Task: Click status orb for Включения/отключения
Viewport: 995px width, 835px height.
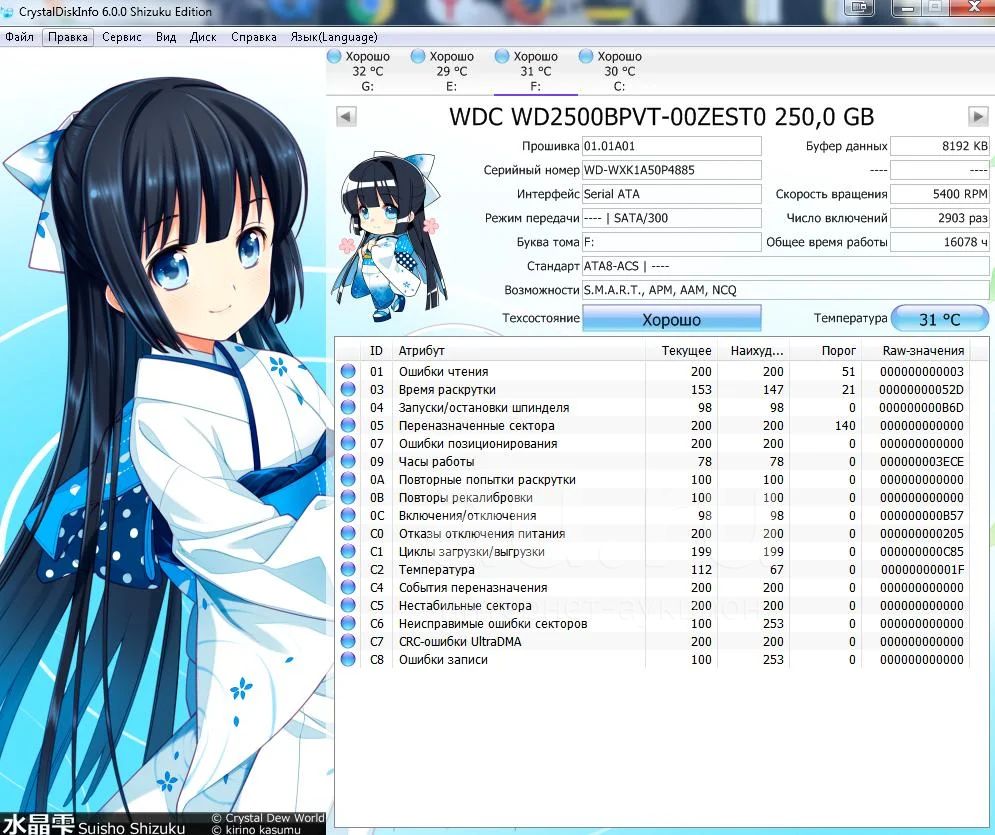Action: coord(348,515)
